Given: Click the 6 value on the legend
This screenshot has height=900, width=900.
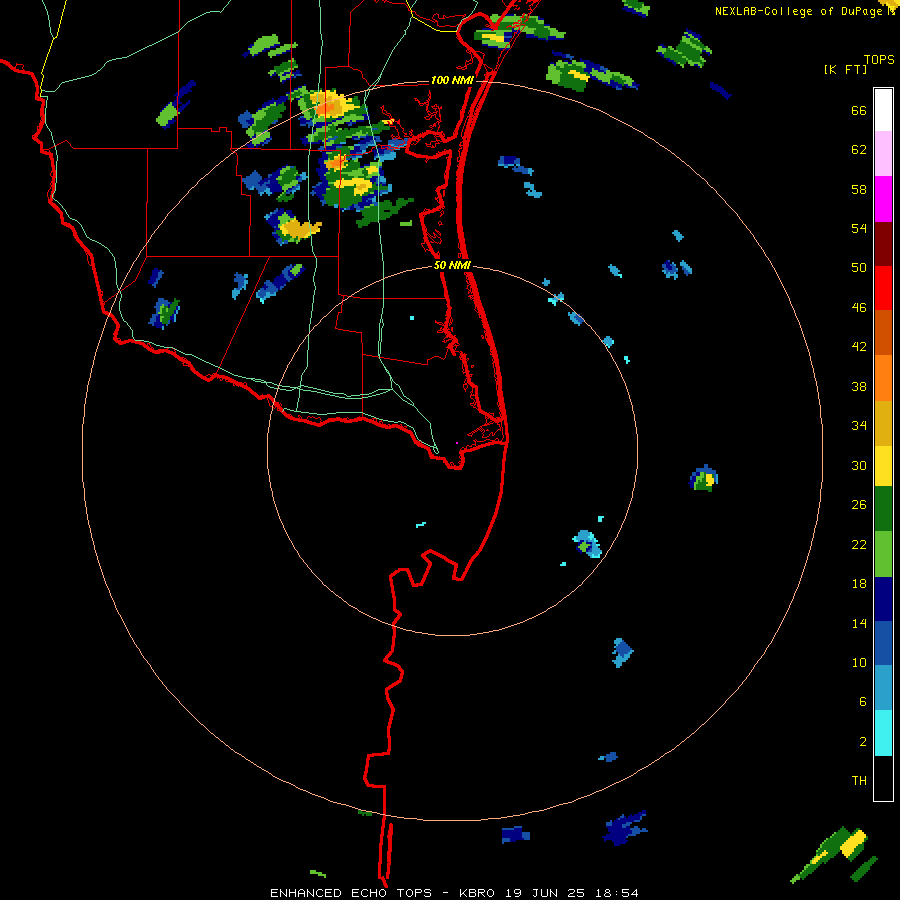Looking at the screenshot, I should tap(863, 701).
